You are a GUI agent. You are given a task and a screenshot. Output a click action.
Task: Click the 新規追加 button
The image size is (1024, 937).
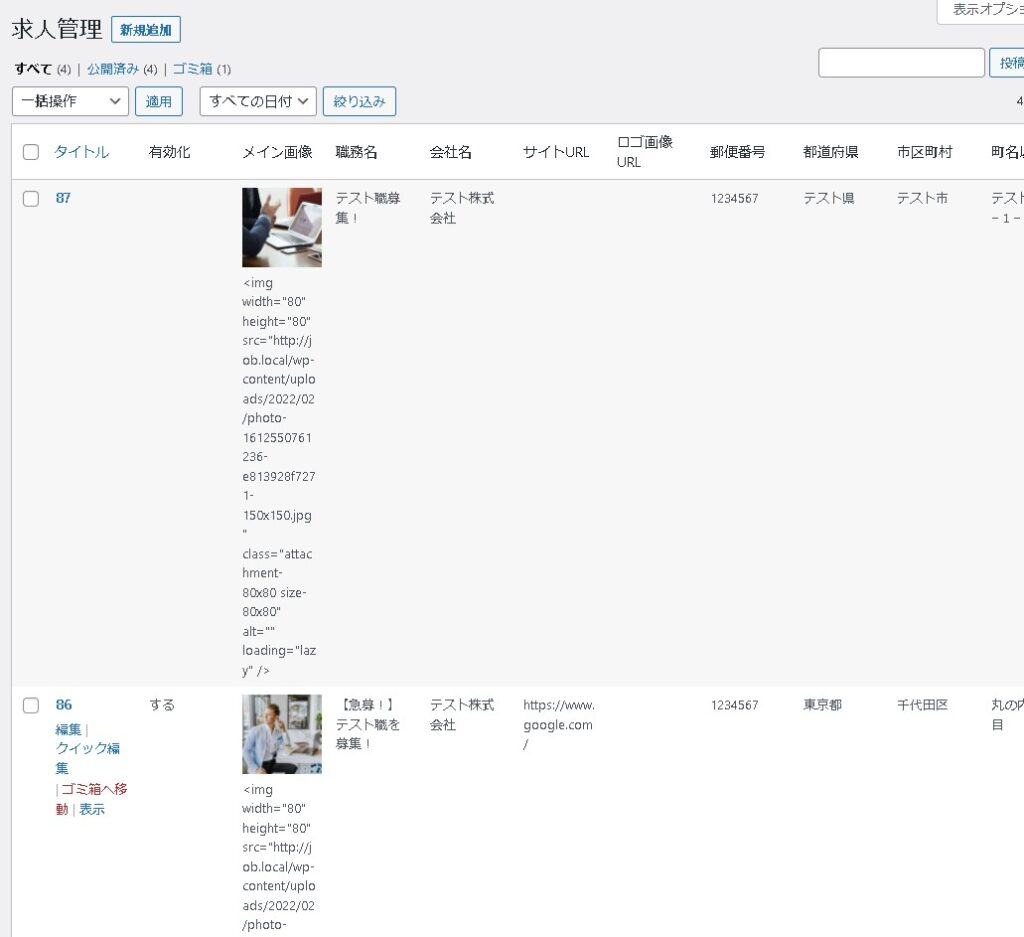[x=146, y=30]
